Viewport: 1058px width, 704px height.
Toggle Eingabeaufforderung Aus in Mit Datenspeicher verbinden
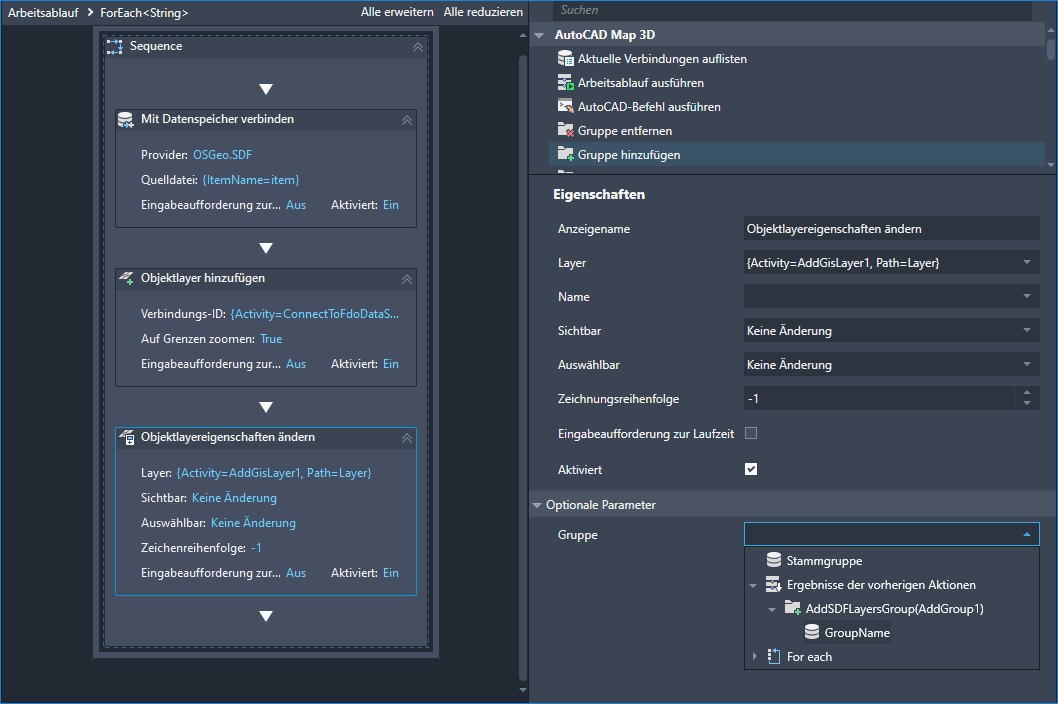coord(296,205)
